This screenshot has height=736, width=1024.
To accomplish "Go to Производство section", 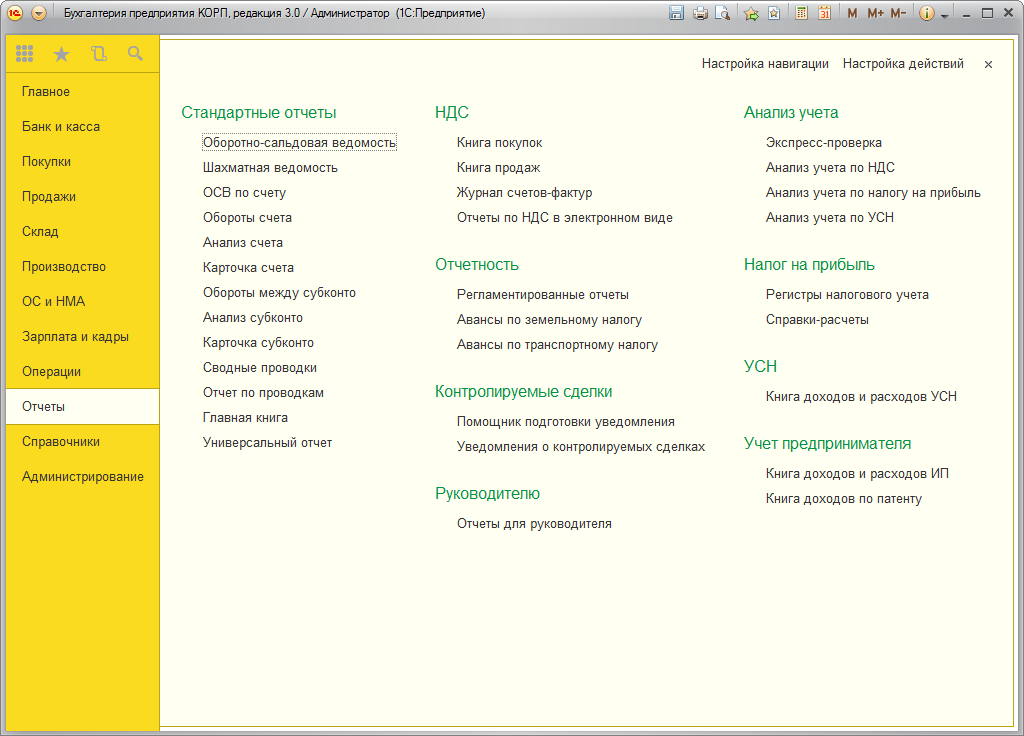I will point(82,266).
